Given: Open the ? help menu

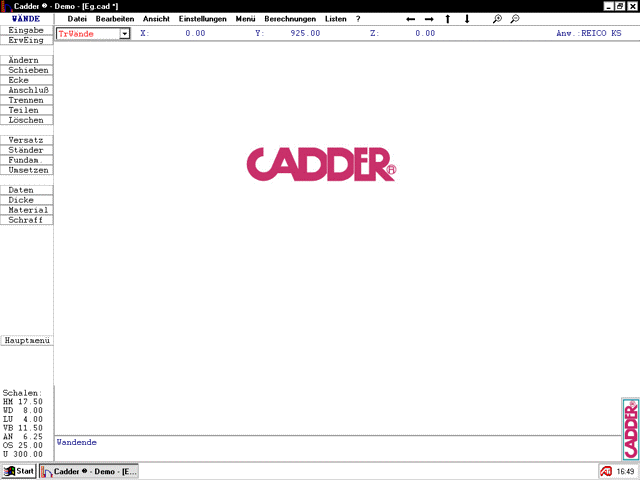Looking at the screenshot, I should 358,19.
